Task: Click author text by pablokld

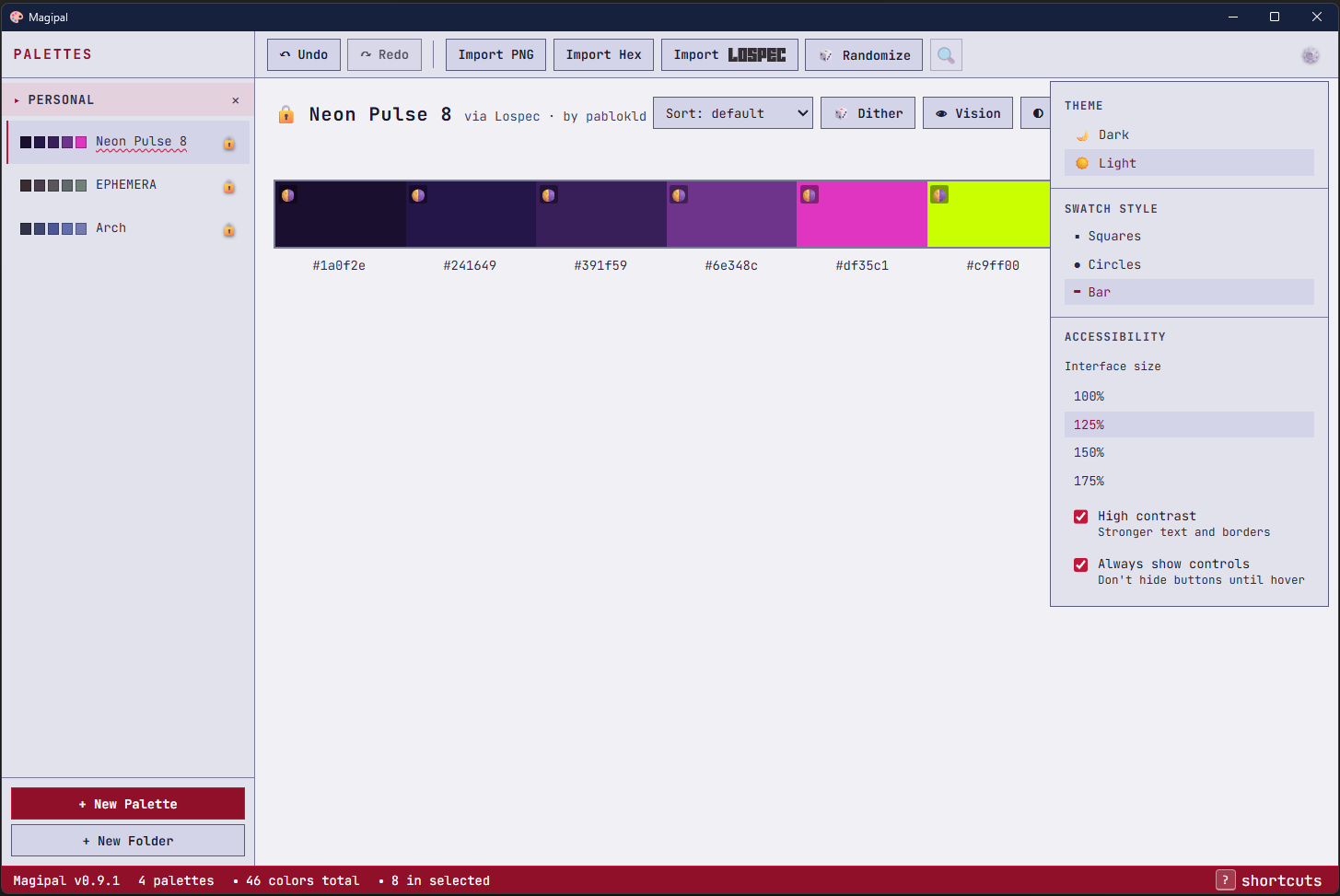Action: coord(605,116)
